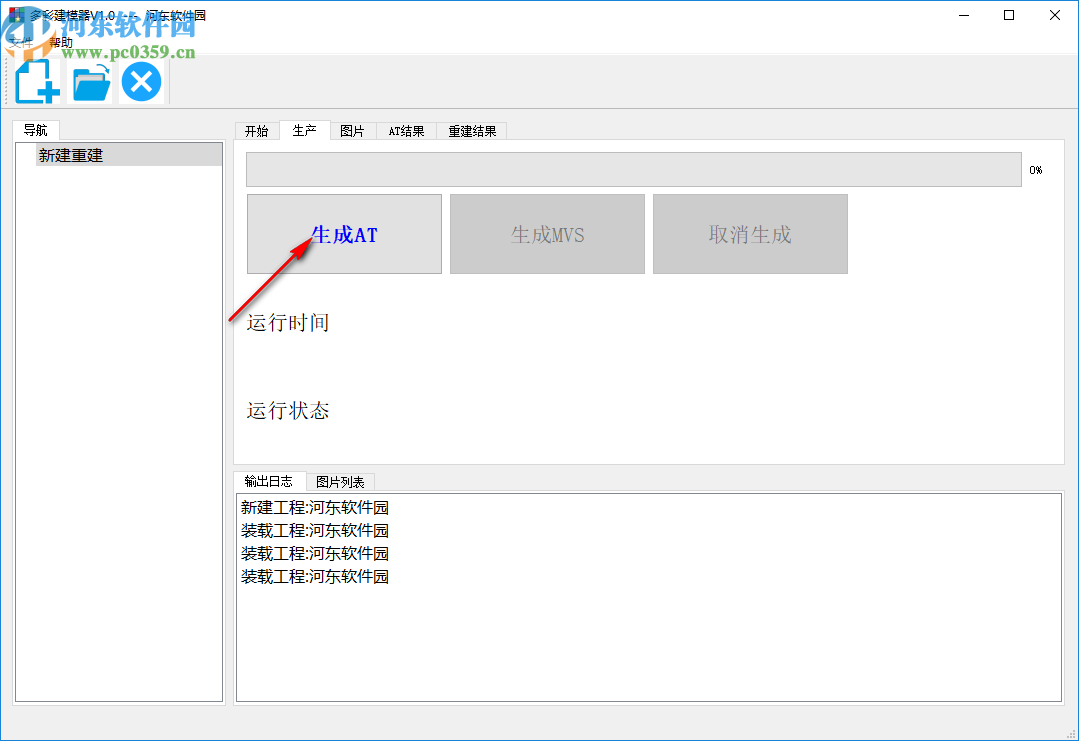Switch to the 图片 tab
This screenshot has width=1079, height=741.
pos(352,131)
